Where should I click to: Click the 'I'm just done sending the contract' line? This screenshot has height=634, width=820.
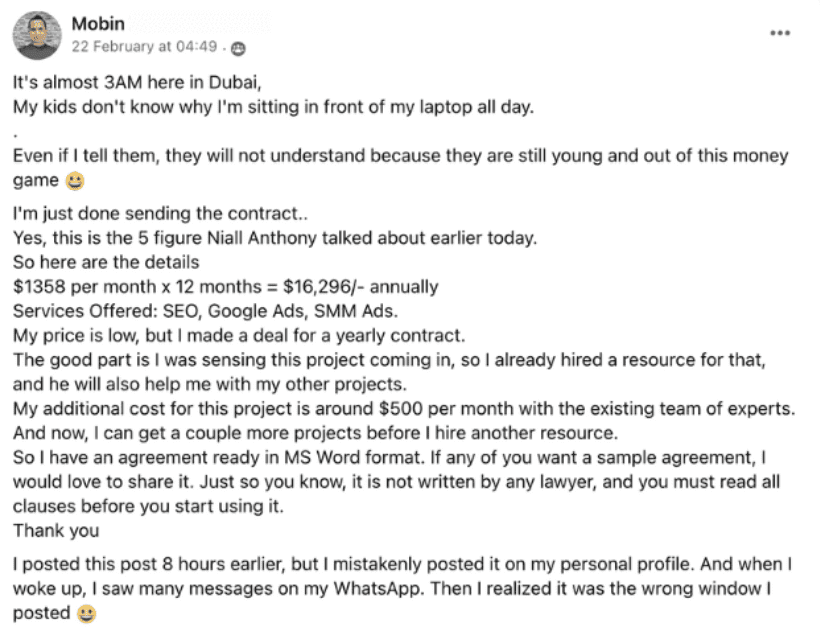160,213
